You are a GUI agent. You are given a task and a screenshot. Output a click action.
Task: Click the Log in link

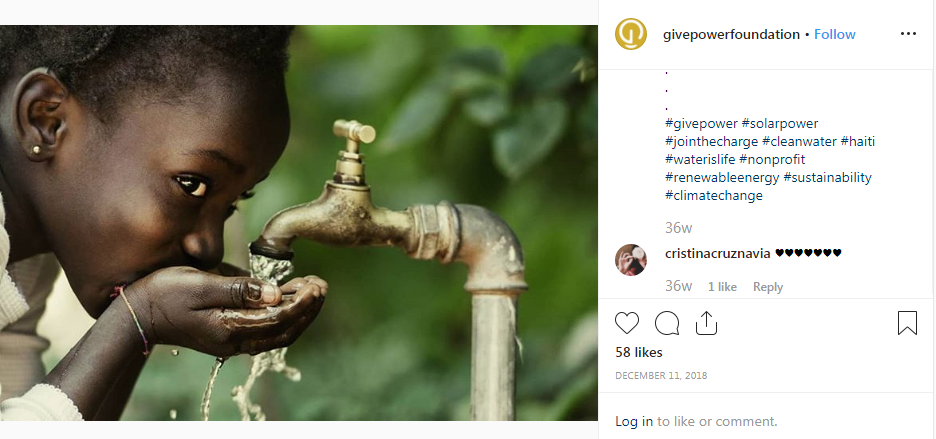tap(634, 421)
